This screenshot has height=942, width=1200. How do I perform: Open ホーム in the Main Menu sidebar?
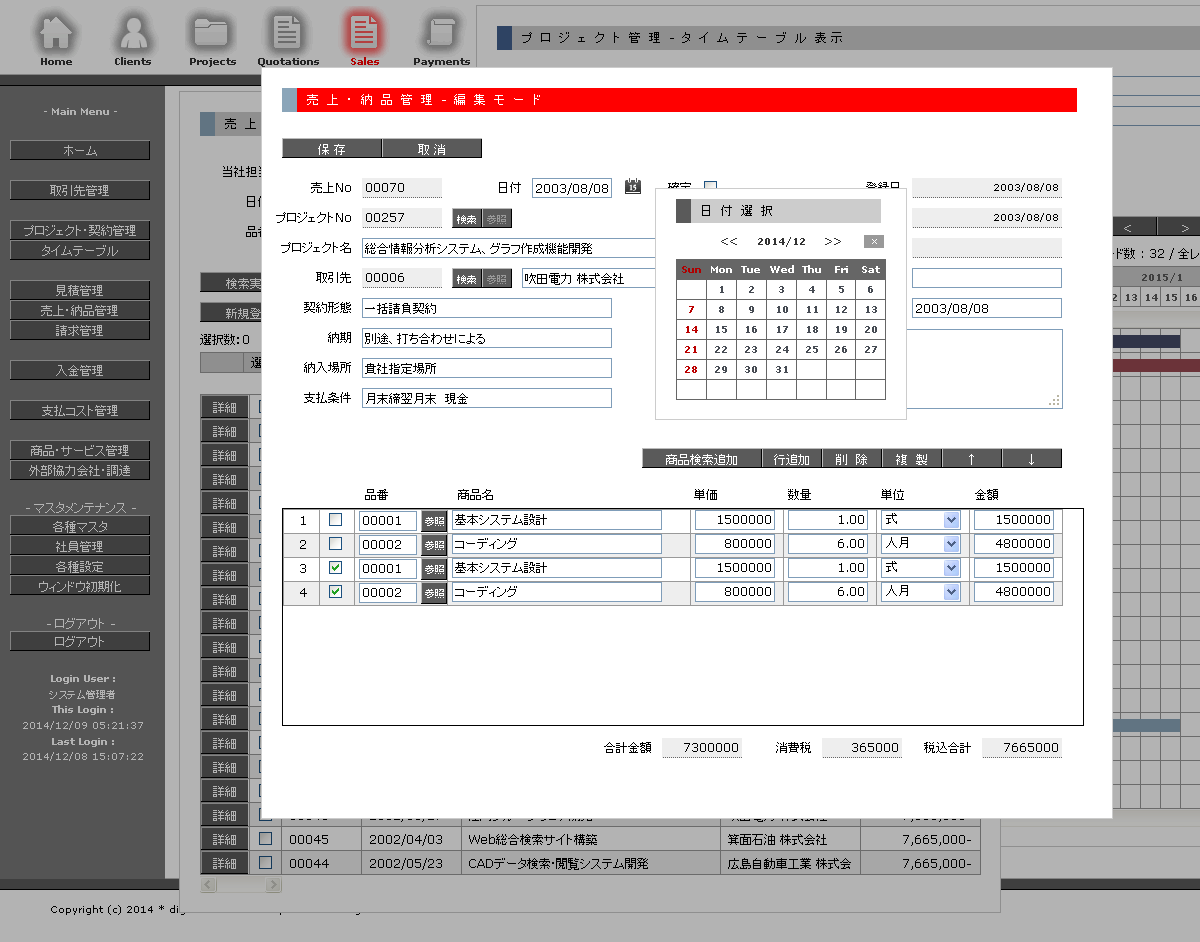pos(80,150)
